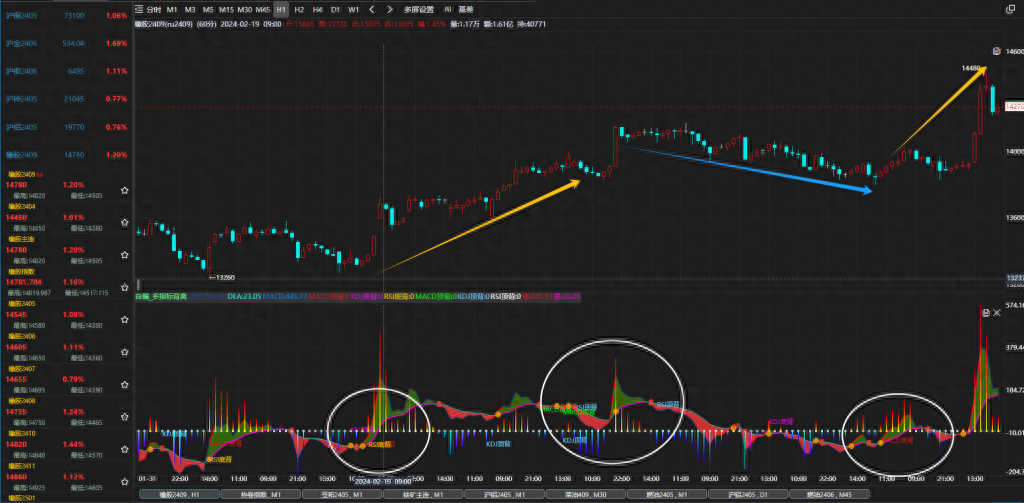Click the 14270 price marker on axis
1024x503 pixels.
pos(1011,106)
